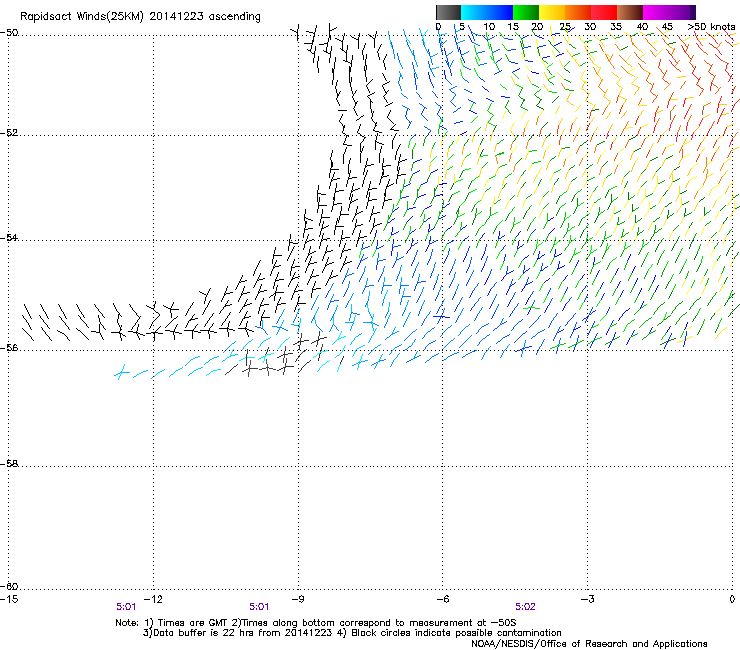Click the -3 longitude axis label
The width and height of the screenshot is (740, 650).
587,599
